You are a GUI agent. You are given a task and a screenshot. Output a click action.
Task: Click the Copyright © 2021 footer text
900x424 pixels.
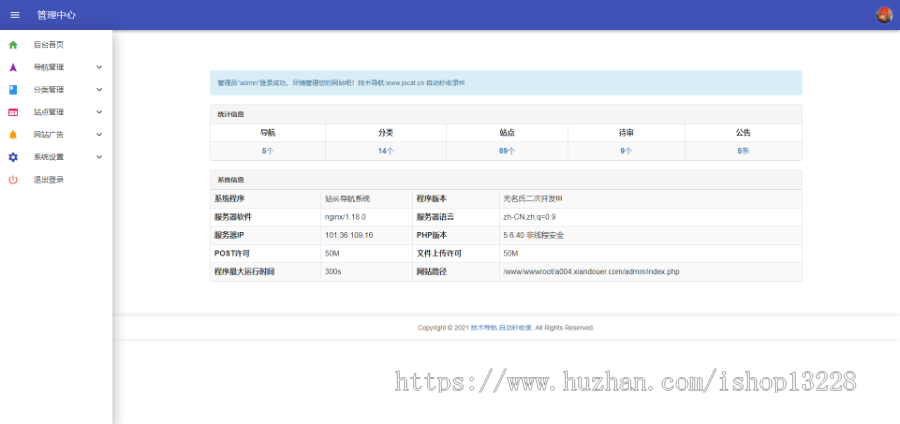tap(443, 328)
